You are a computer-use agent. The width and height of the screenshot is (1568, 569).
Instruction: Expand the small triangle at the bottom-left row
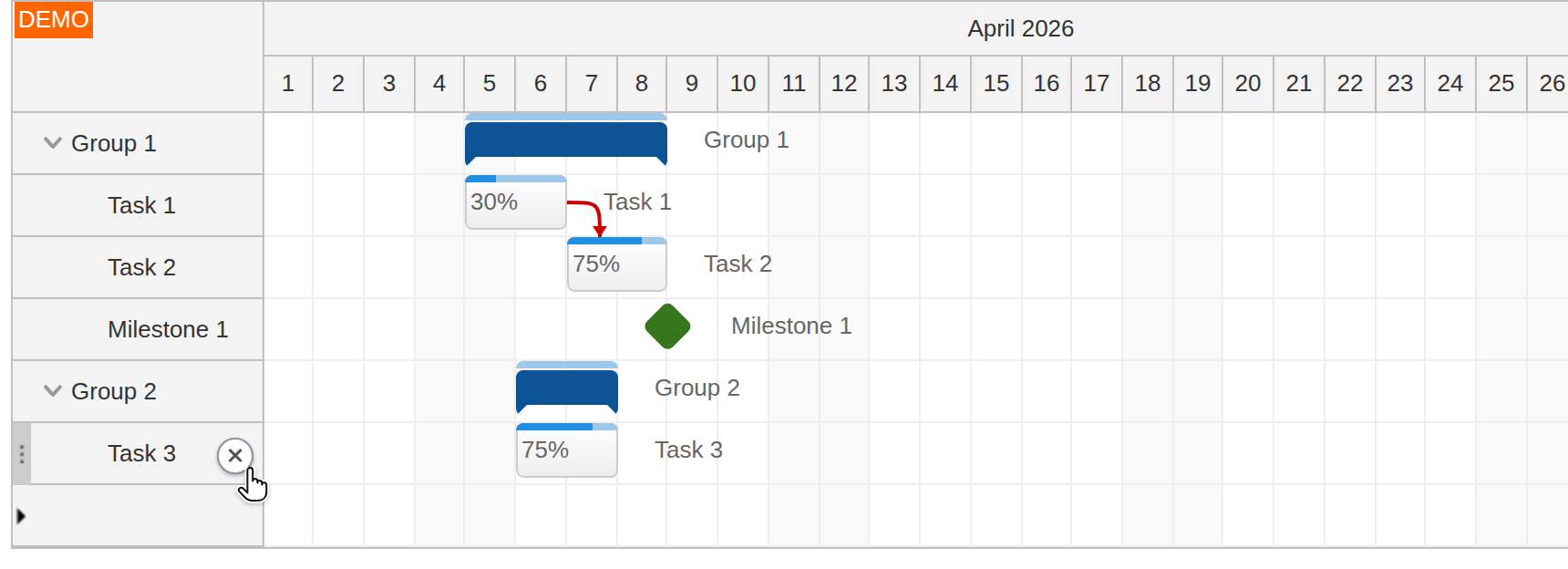coord(19,515)
